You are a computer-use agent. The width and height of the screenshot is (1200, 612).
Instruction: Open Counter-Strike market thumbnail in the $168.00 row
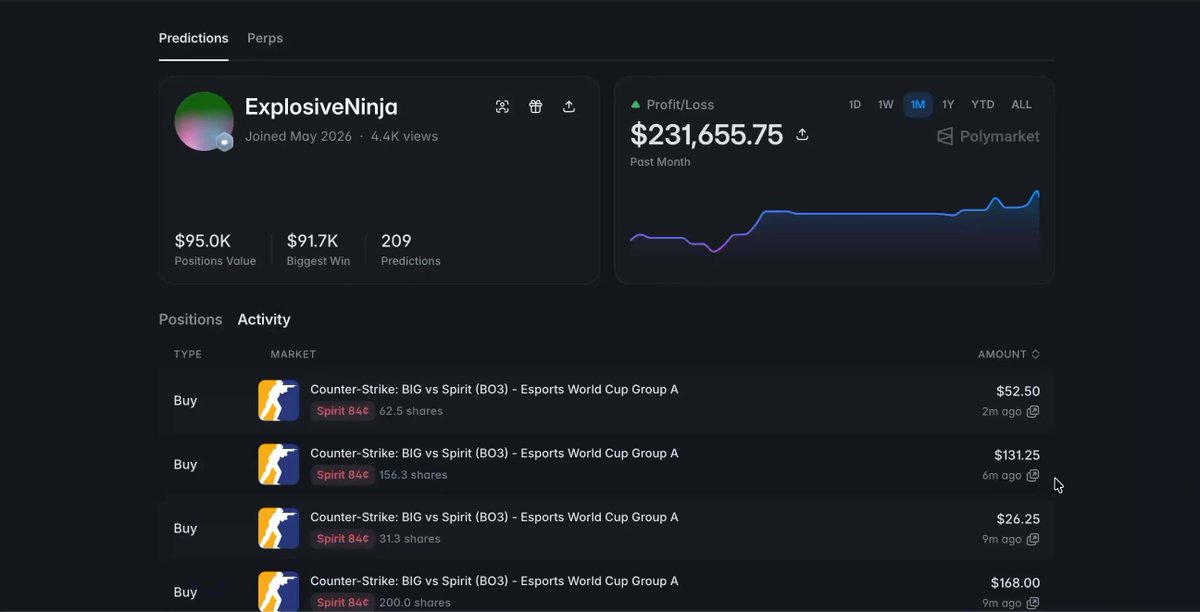point(279,591)
